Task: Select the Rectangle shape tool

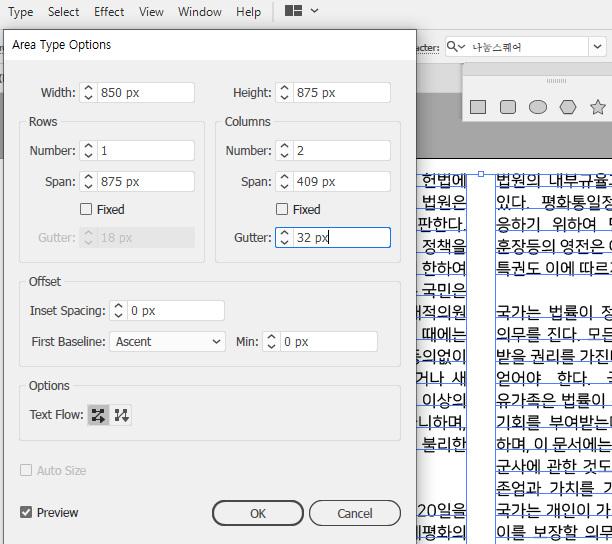Action: (478, 107)
